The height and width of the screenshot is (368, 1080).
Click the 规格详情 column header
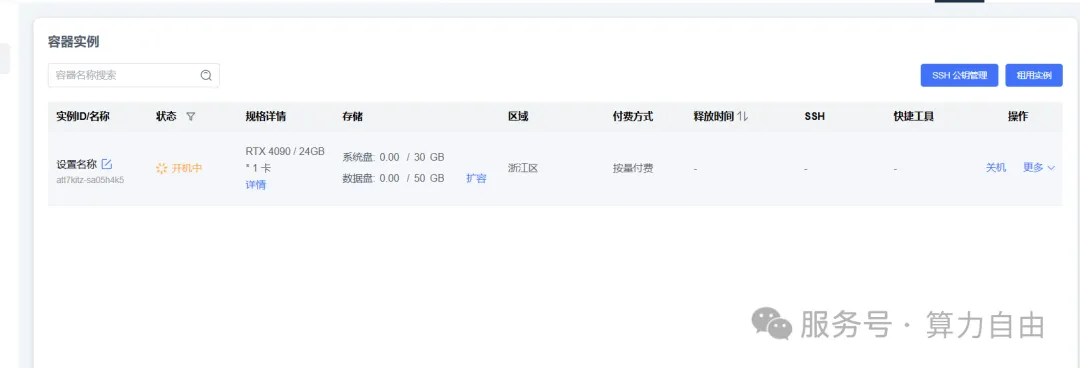266,117
